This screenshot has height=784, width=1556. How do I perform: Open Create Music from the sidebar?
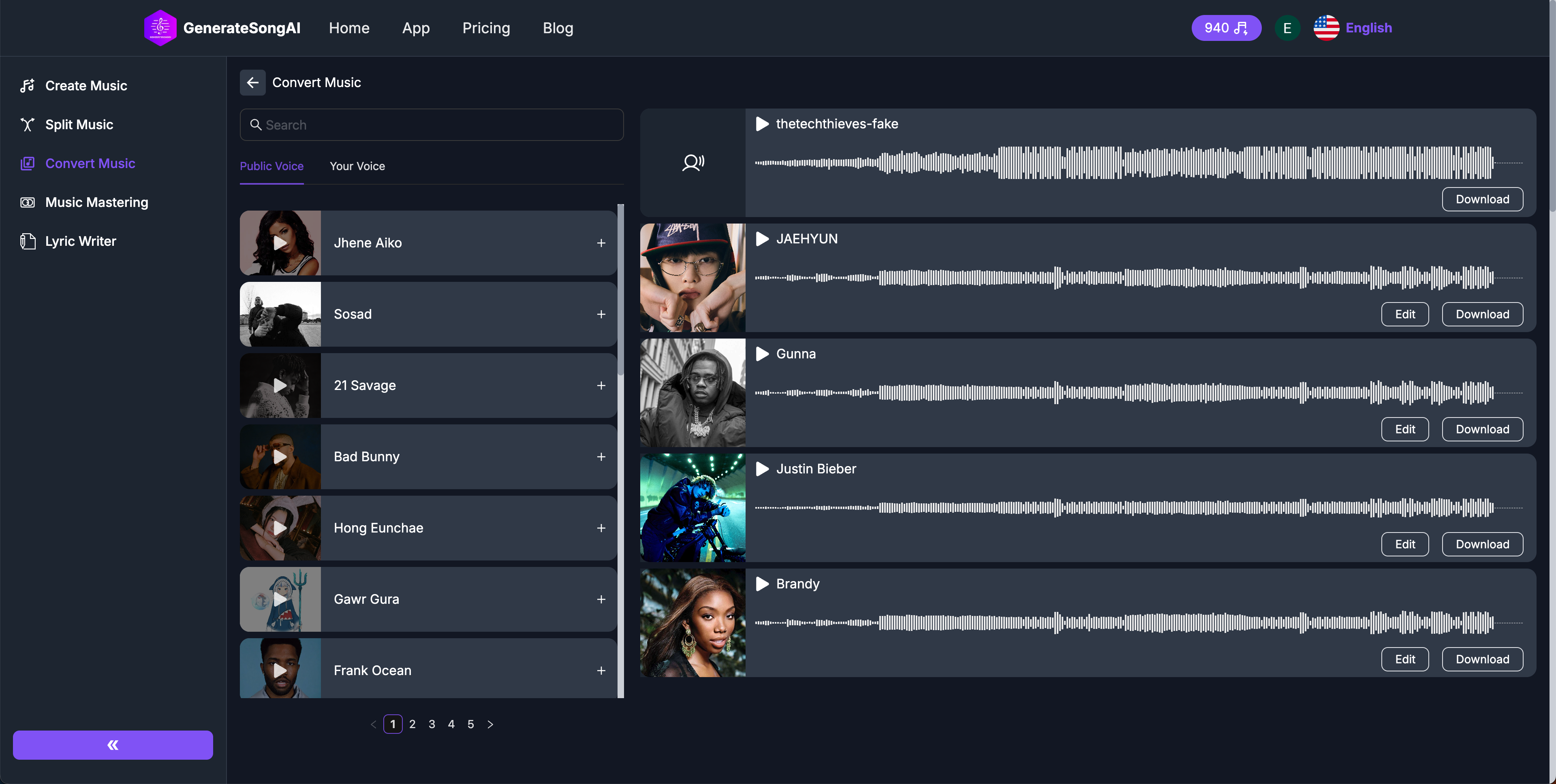pos(86,86)
